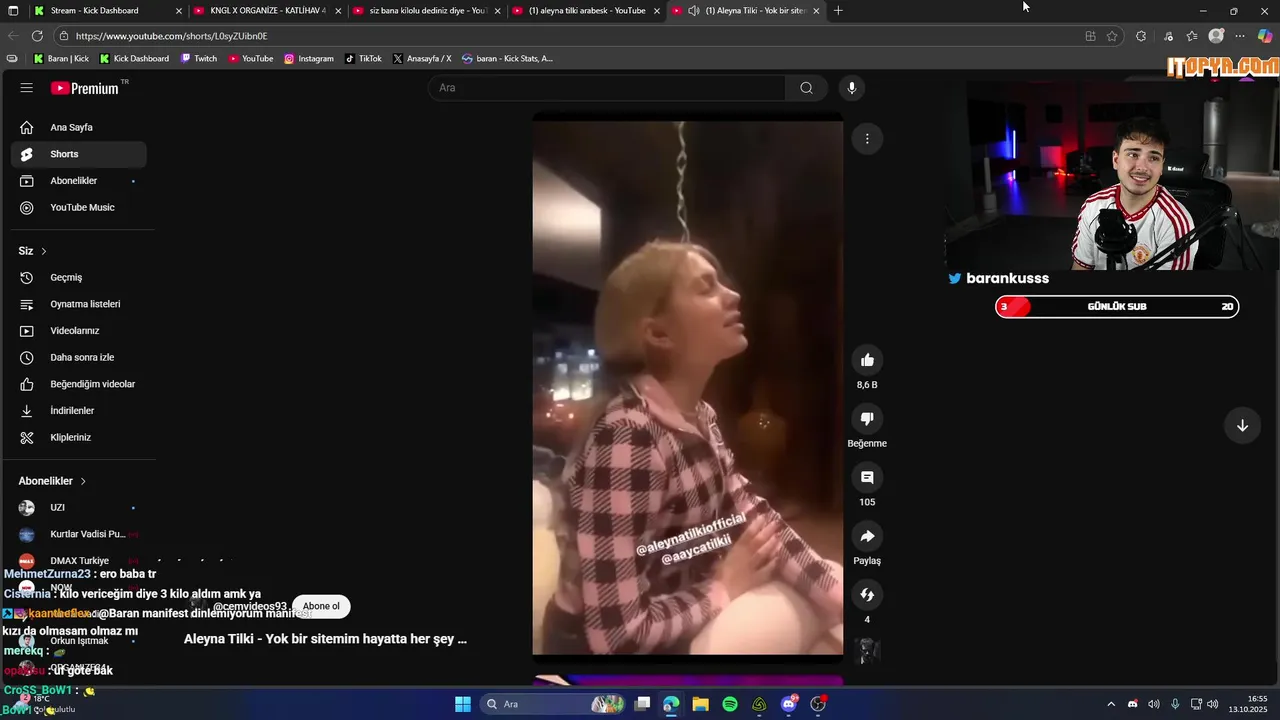The height and width of the screenshot is (720, 1280).
Task: Show hidden system tray icons chevron
Action: [x=1110, y=704]
